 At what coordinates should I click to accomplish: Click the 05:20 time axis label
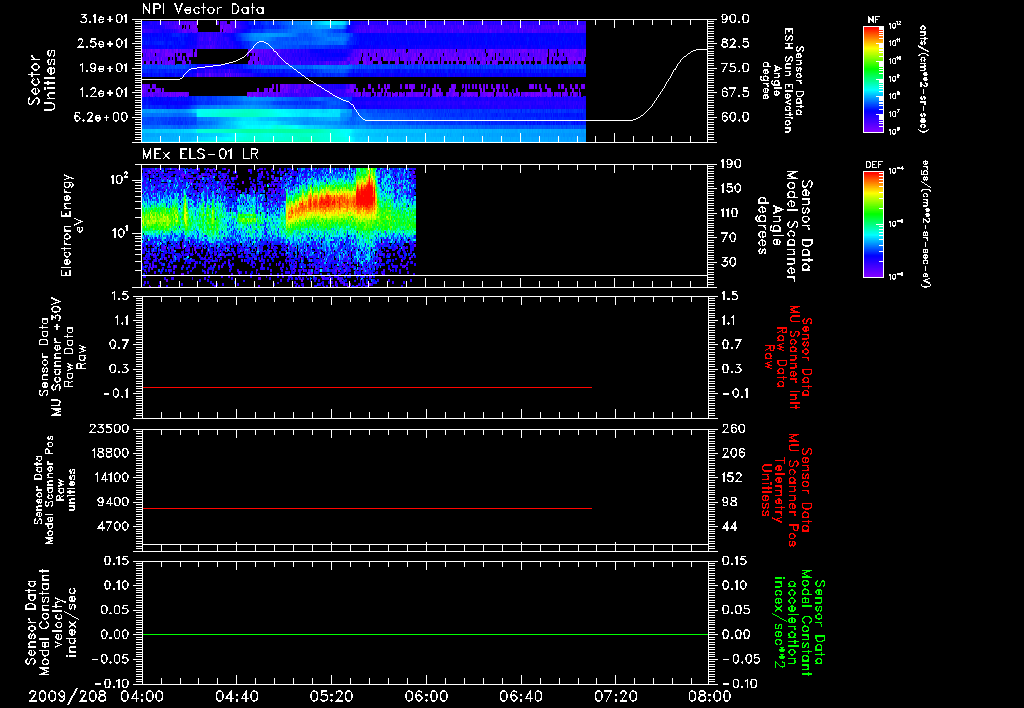tap(331, 696)
